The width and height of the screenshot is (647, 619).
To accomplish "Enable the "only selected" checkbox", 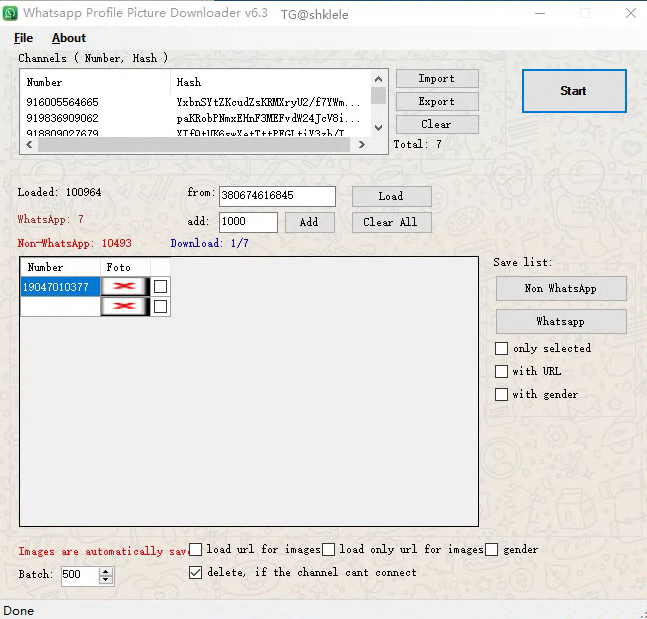I will pyautogui.click(x=502, y=348).
